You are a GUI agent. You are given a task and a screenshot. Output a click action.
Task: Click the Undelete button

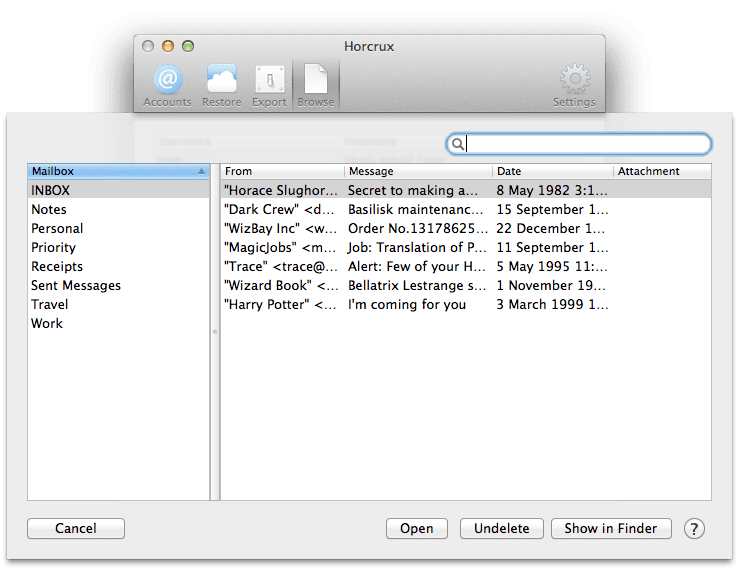(501, 529)
